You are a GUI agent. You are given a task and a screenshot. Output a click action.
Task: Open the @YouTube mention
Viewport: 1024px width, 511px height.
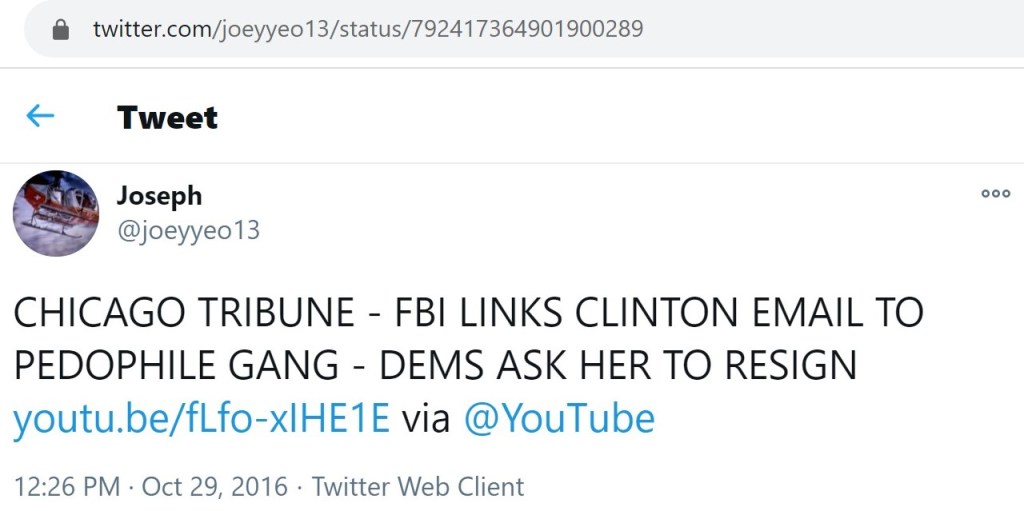click(559, 417)
